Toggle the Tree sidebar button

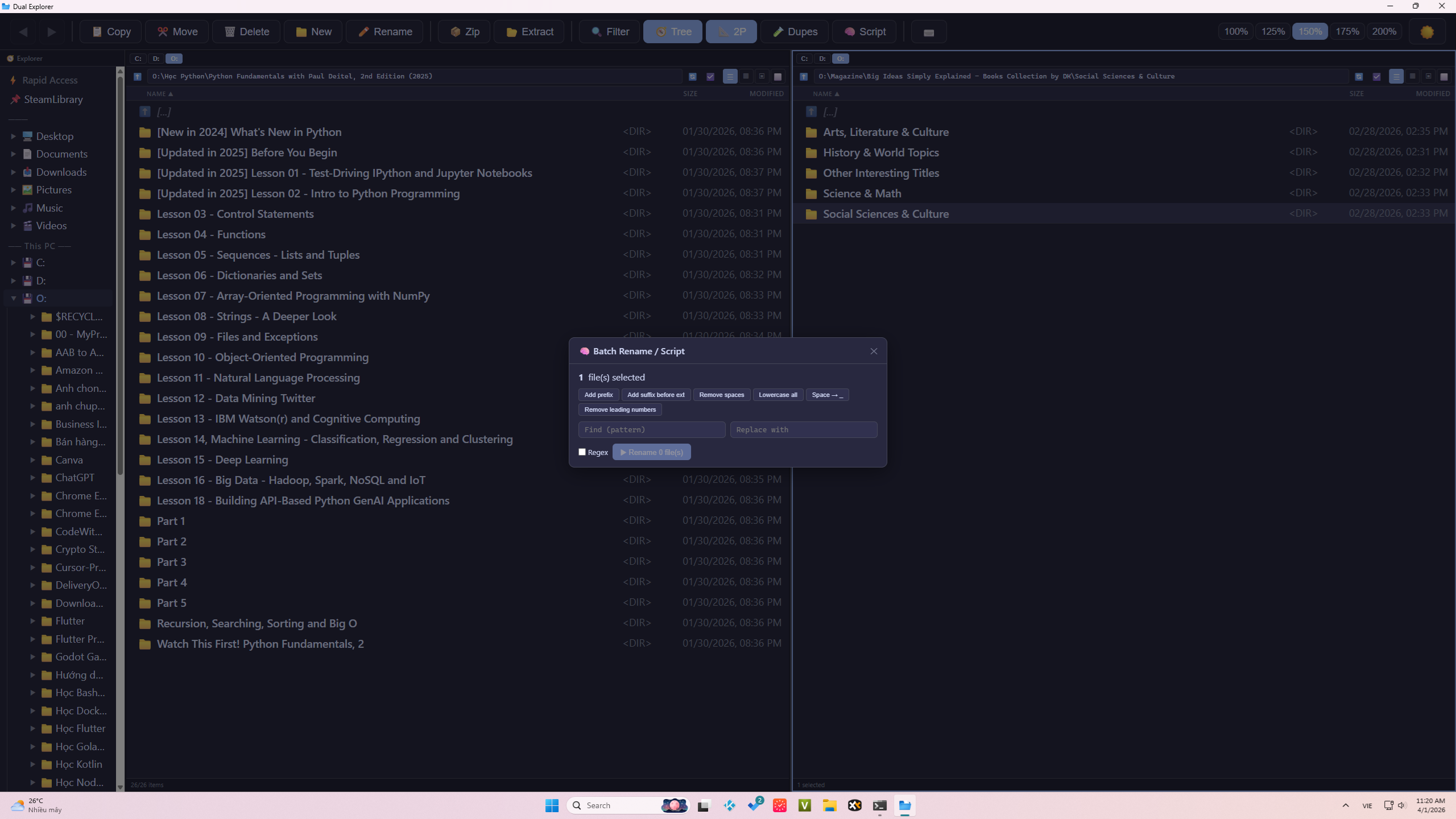point(673,32)
